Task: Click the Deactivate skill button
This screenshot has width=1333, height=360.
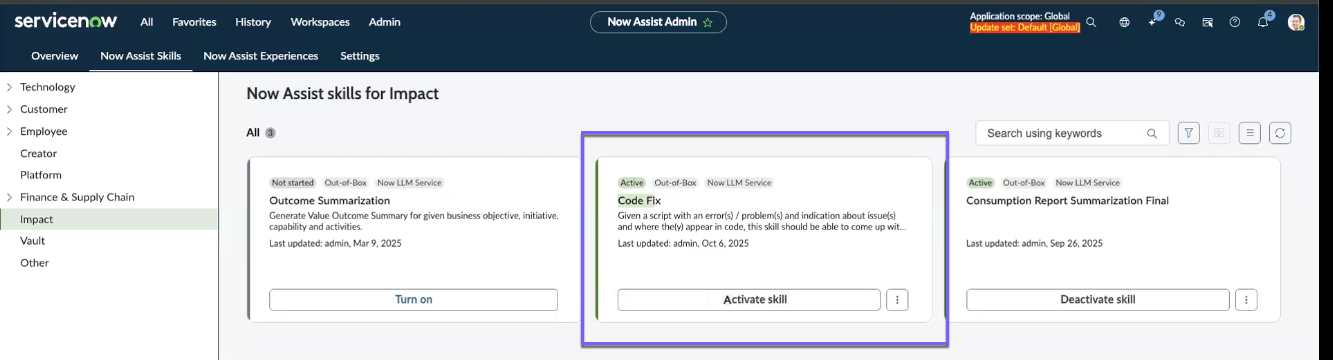Action: click(x=1098, y=299)
